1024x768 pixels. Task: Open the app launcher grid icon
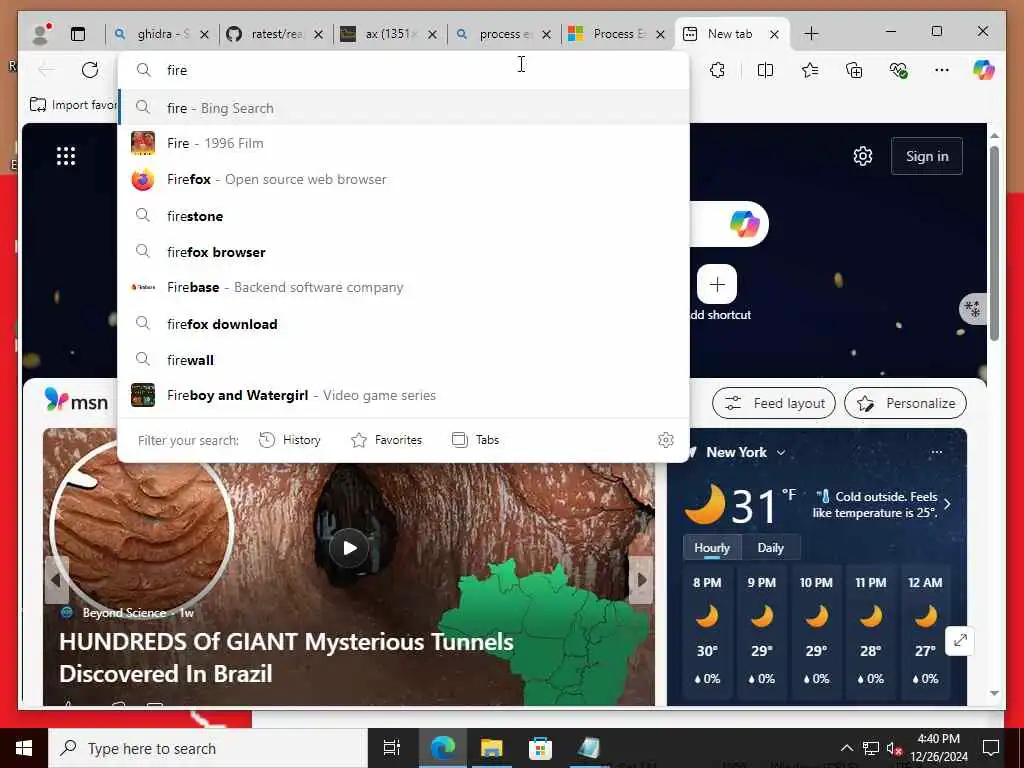(66, 156)
